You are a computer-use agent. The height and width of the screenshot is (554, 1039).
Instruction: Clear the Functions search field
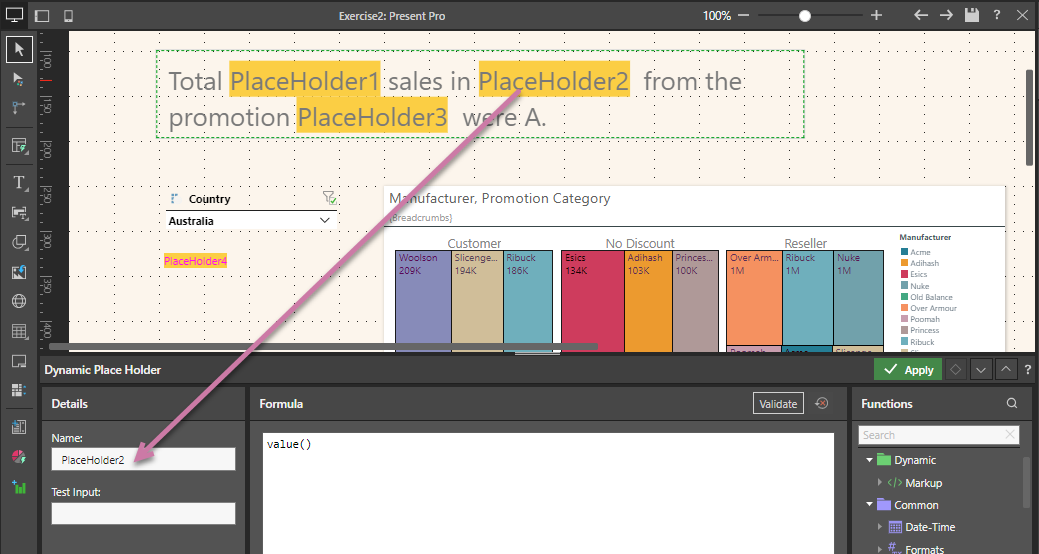tap(1010, 435)
